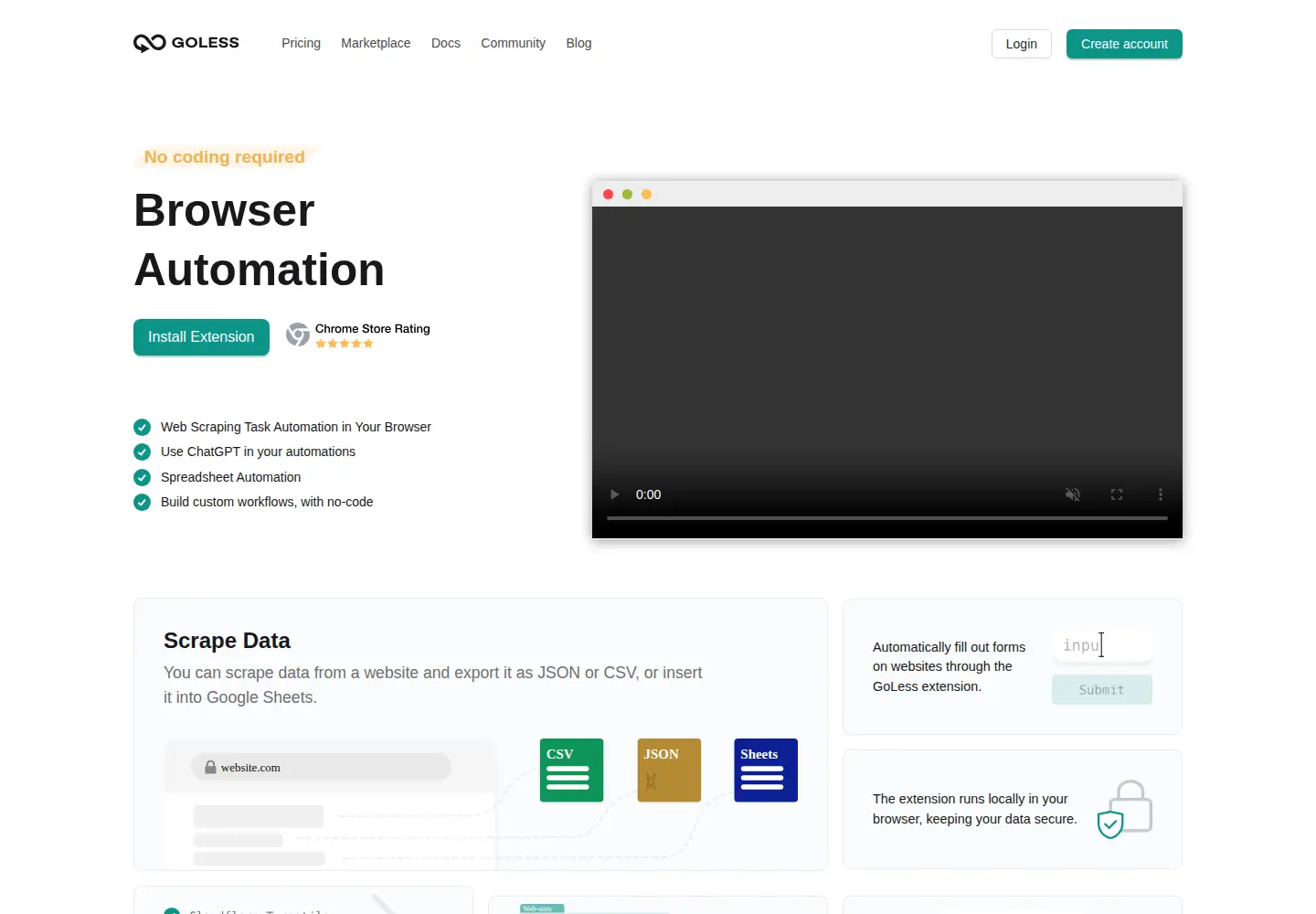Click the Web Scraping Task Automation text
The height and width of the screenshot is (914, 1316).
pyautogui.click(x=296, y=427)
